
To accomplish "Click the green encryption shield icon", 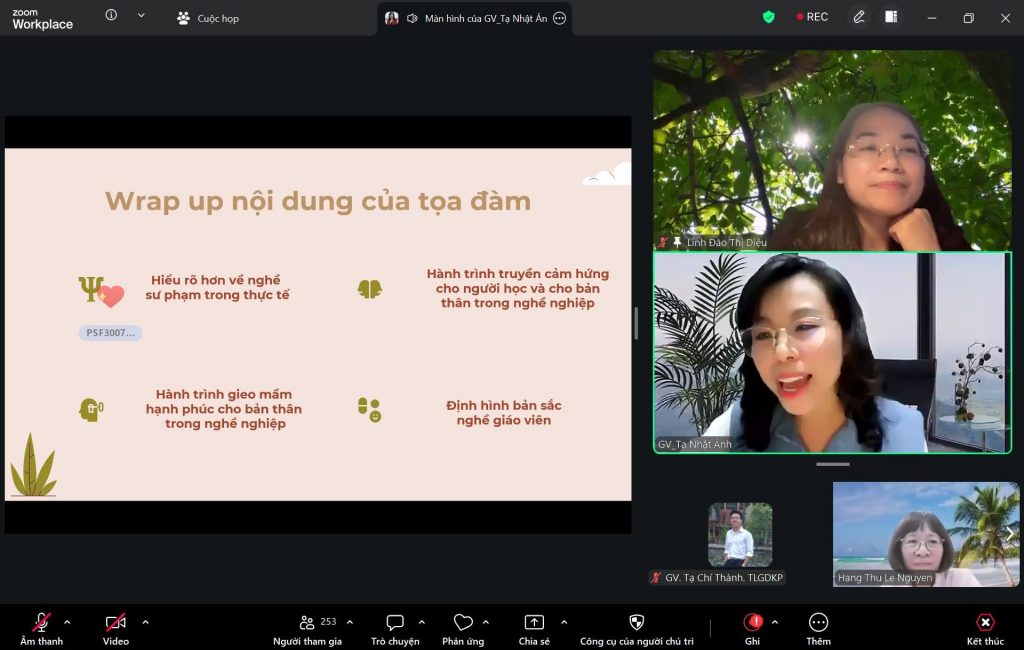I will pyautogui.click(x=768, y=17).
